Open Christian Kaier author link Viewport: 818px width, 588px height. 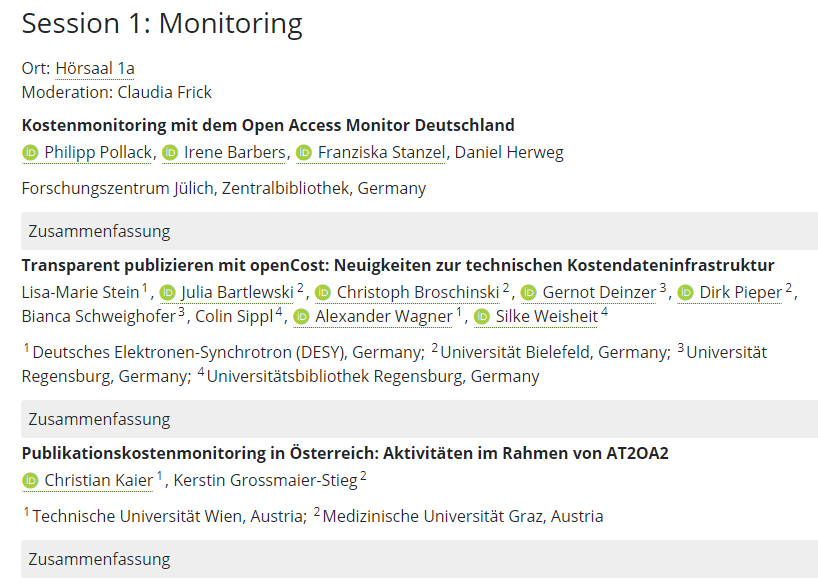tap(98, 480)
